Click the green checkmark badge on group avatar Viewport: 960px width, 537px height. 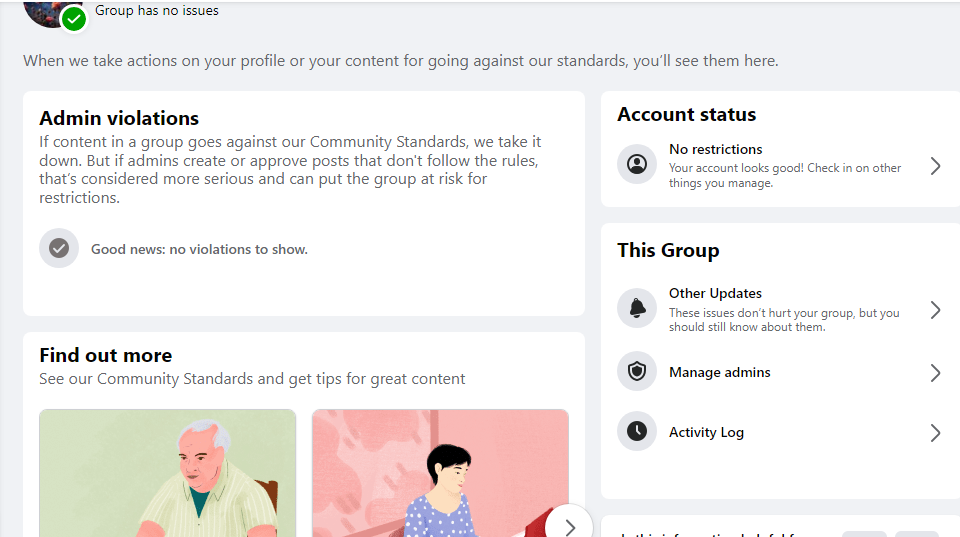pyautogui.click(x=74, y=20)
